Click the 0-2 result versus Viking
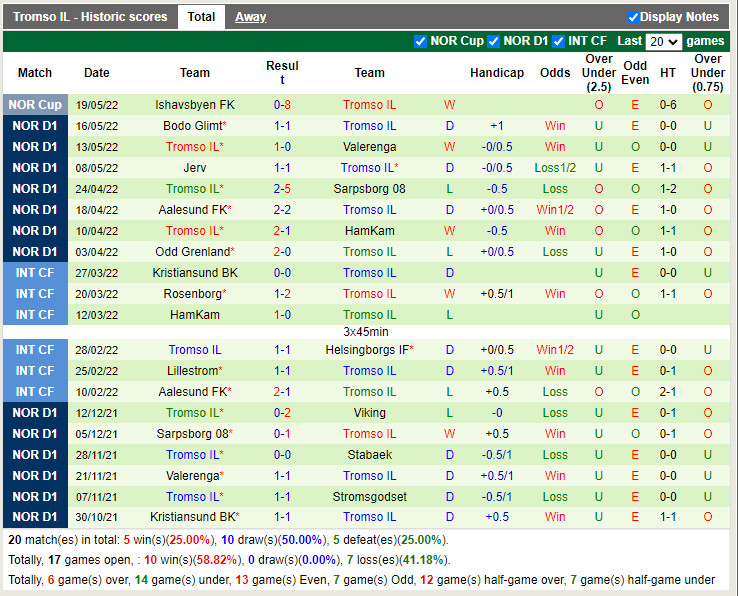 (282, 413)
